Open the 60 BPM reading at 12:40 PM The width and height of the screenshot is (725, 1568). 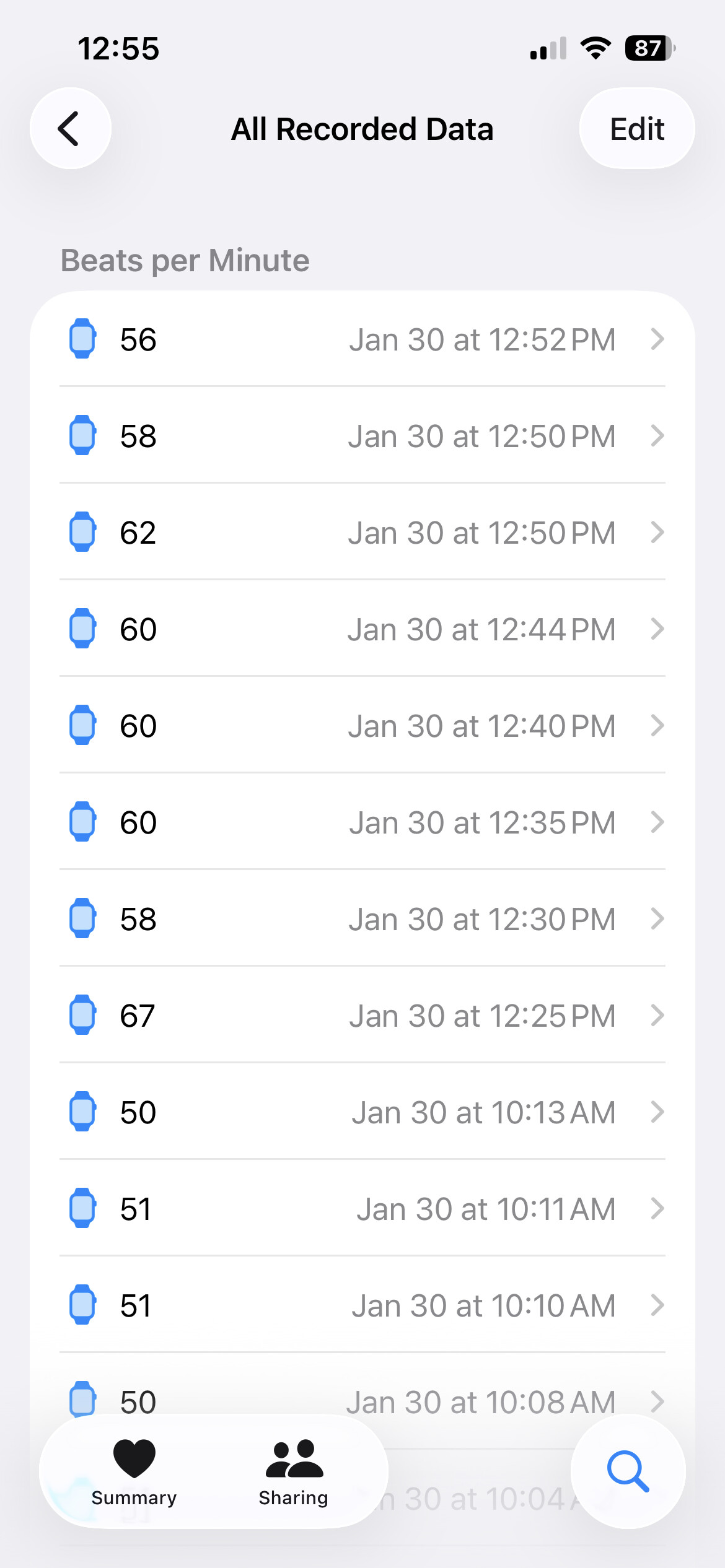[362, 725]
